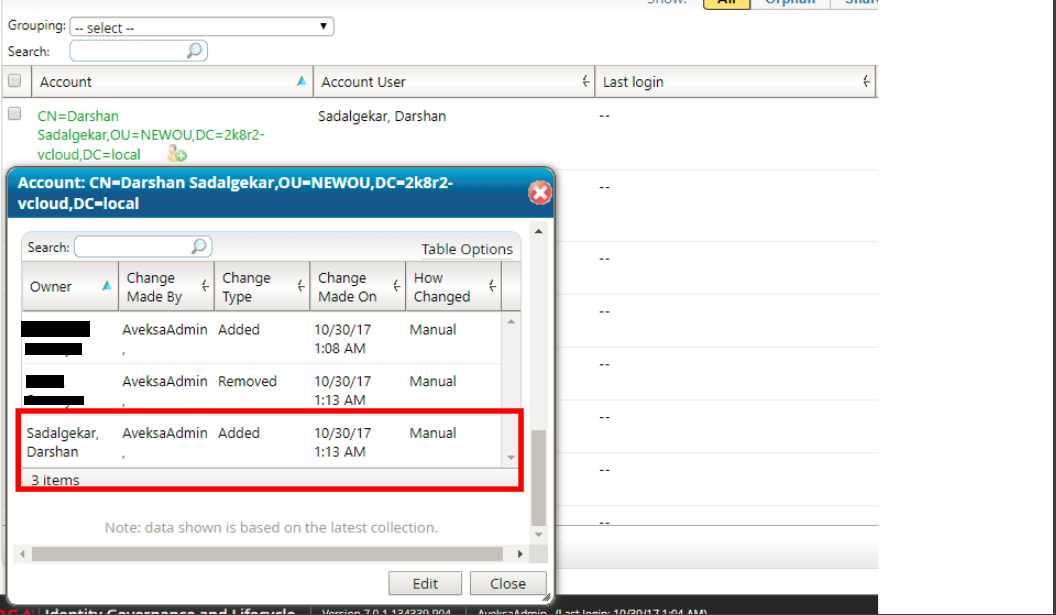Sort by Owner column arrow icon
This screenshot has width=1056, height=615.
pyautogui.click(x=107, y=286)
